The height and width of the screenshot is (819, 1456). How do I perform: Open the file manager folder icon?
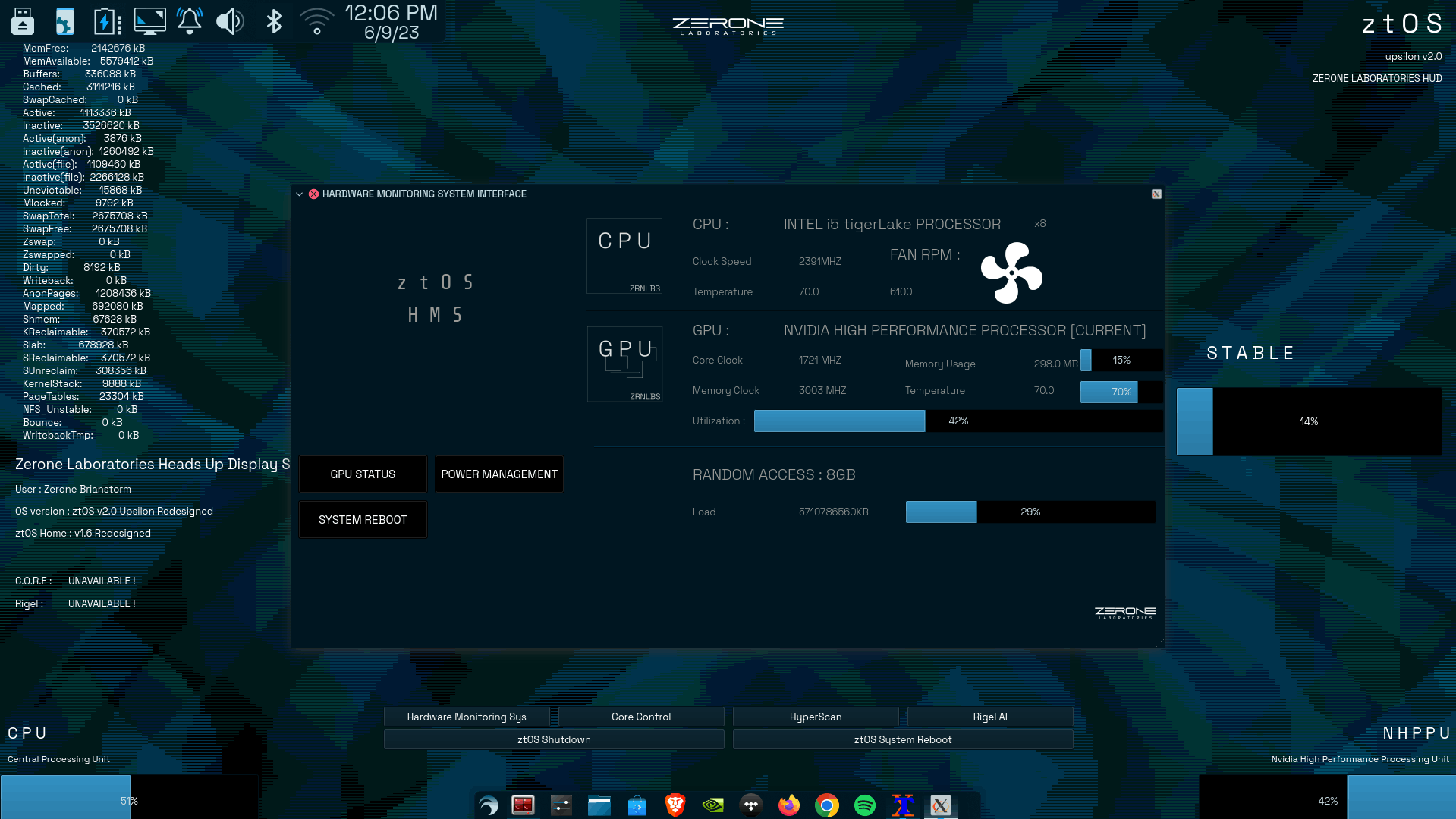(599, 805)
